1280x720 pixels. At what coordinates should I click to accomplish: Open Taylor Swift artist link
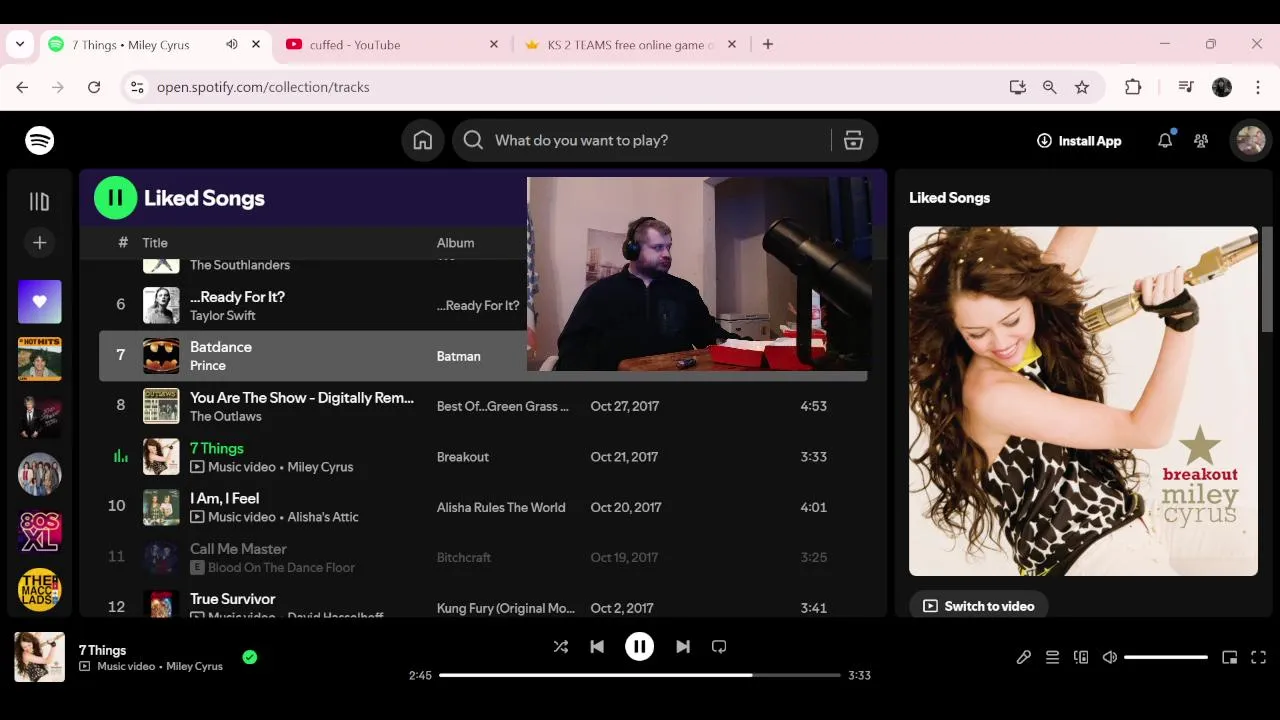[223, 316]
